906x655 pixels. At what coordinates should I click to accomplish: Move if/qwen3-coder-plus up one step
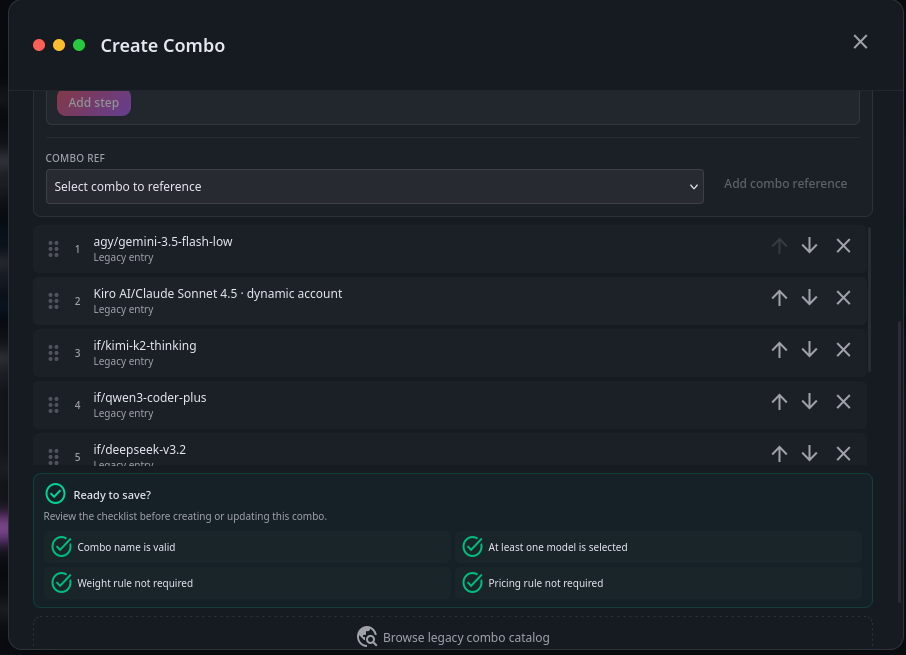point(779,402)
